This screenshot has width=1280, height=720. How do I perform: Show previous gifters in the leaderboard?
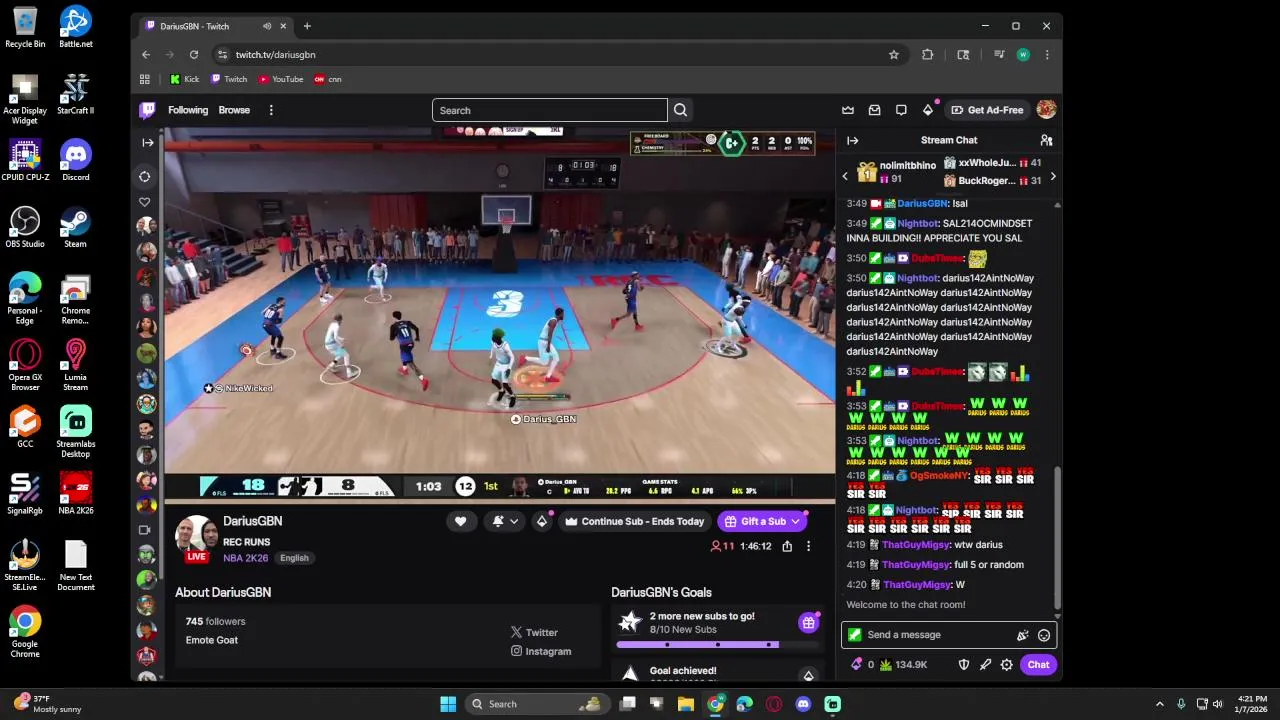(845, 177)
